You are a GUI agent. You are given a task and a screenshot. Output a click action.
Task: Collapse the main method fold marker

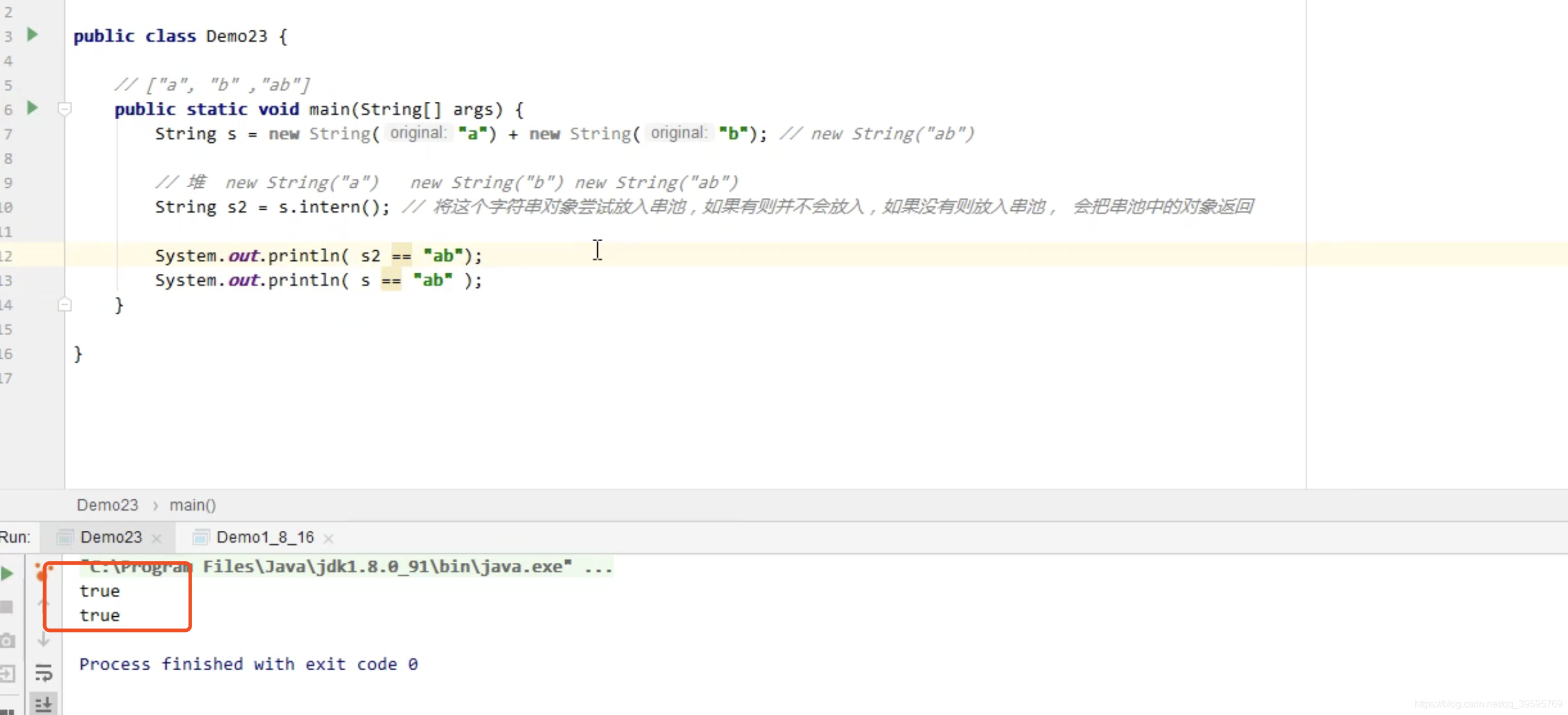click(x=64, y=109)
